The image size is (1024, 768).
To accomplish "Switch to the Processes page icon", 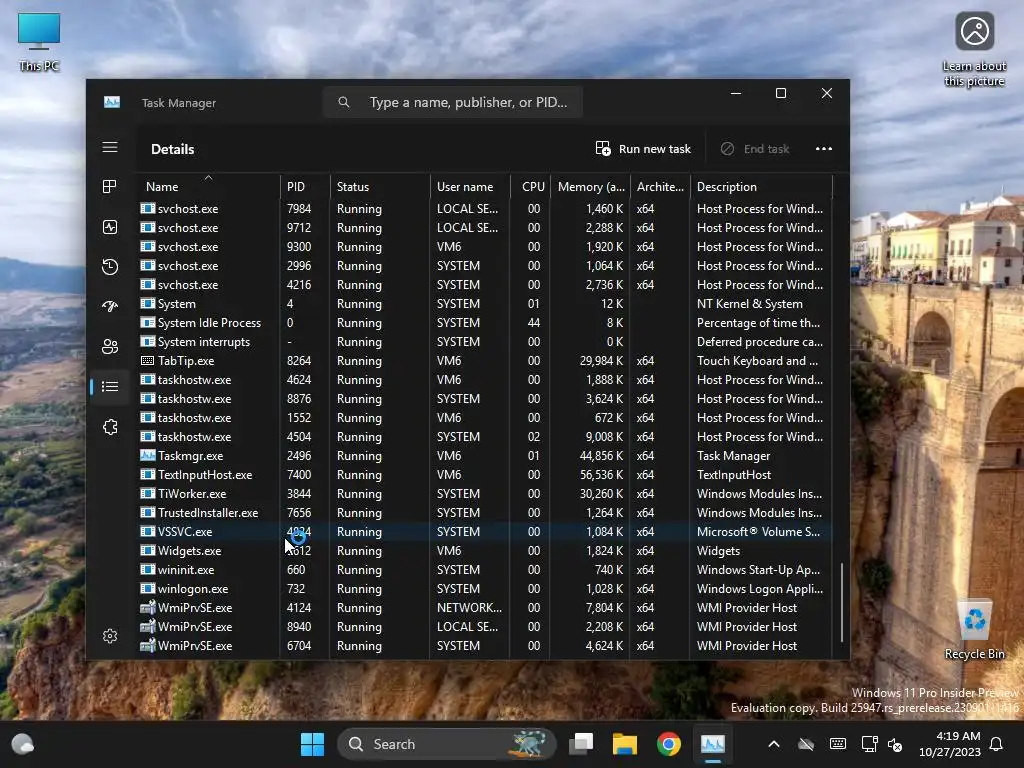I will pos(110,187).
